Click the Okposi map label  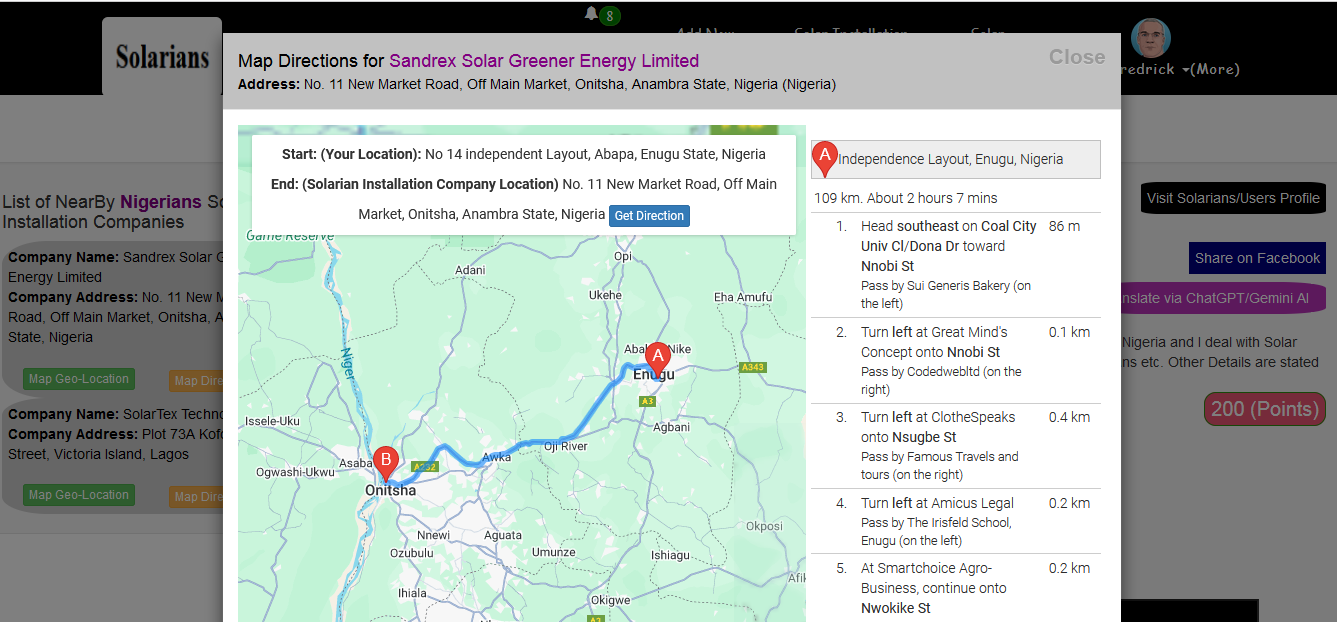tap(765, 526)
